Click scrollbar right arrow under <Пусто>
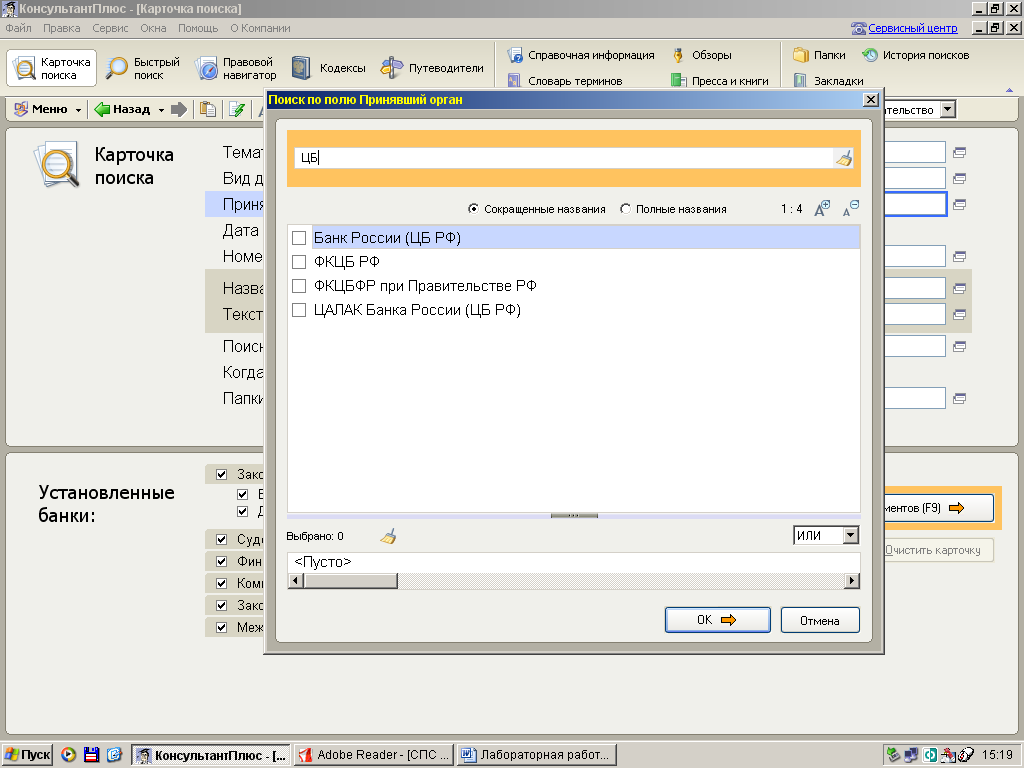 [852, 581]
